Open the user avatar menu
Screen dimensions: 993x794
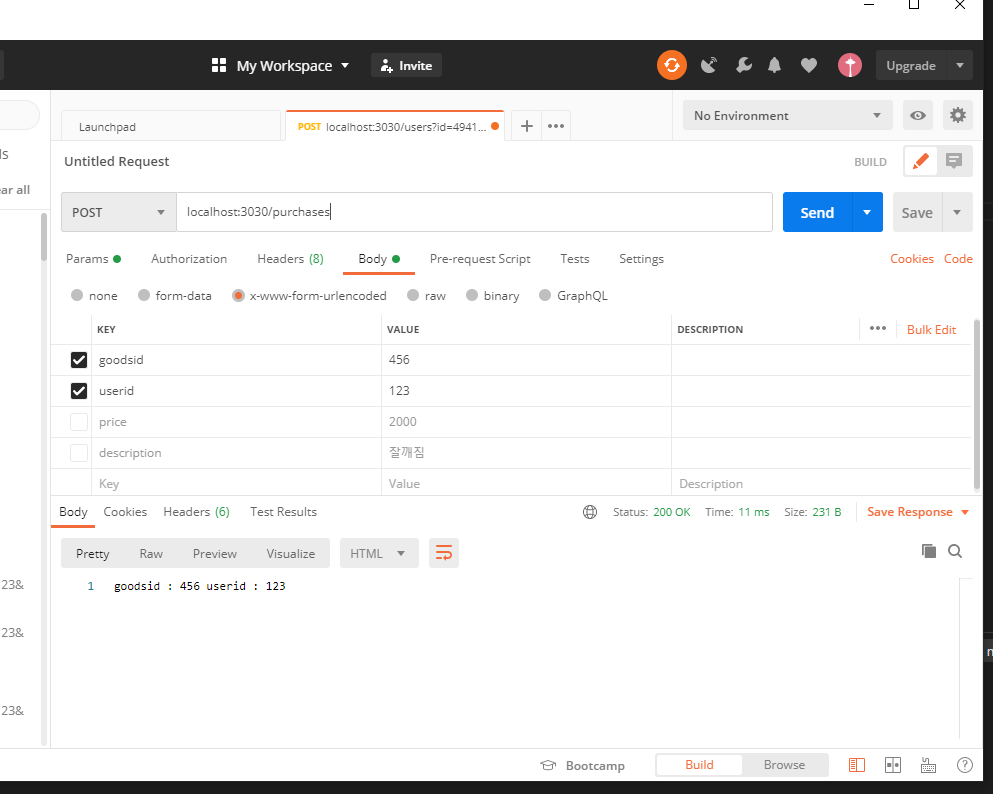tap(849, 65)
